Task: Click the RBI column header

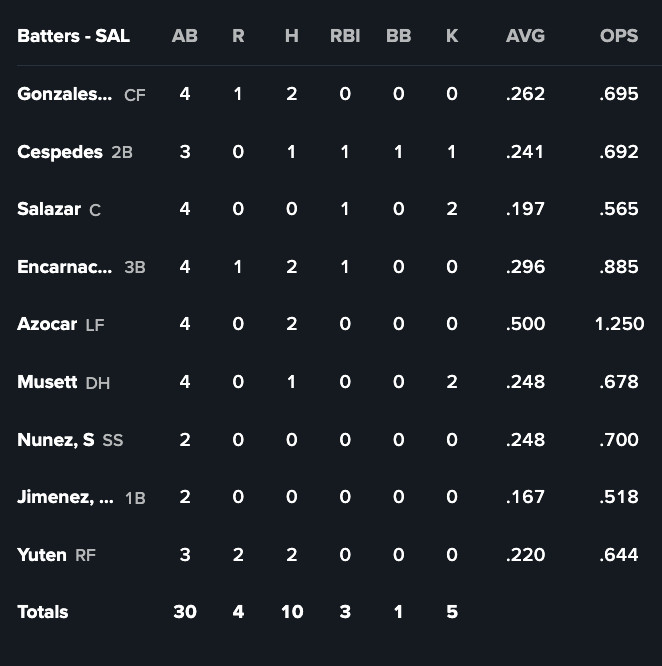Action: tap(345, 36)
